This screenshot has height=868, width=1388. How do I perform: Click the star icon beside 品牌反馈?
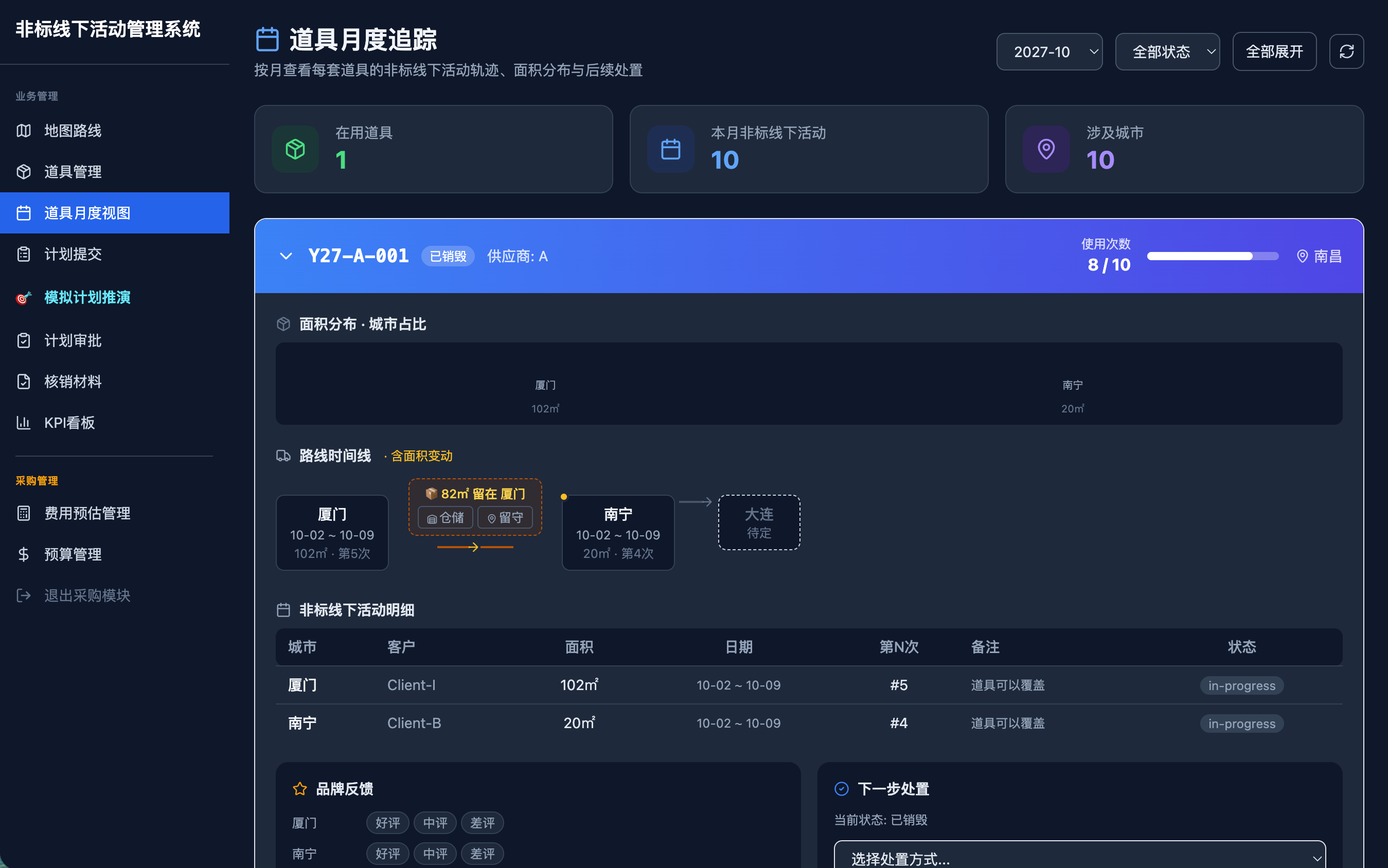tap(300, 789)
